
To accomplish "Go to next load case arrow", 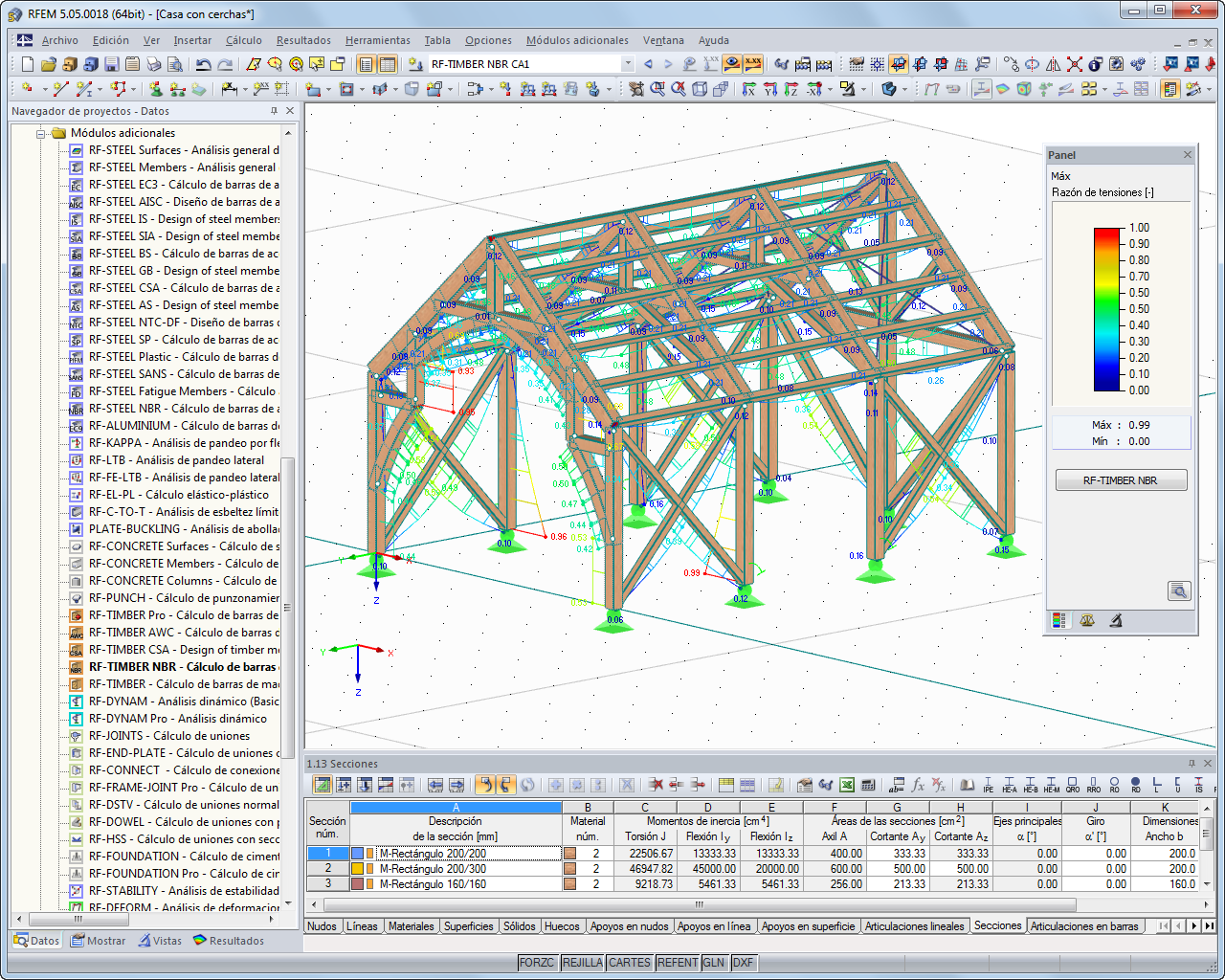I will coord(668,64).
